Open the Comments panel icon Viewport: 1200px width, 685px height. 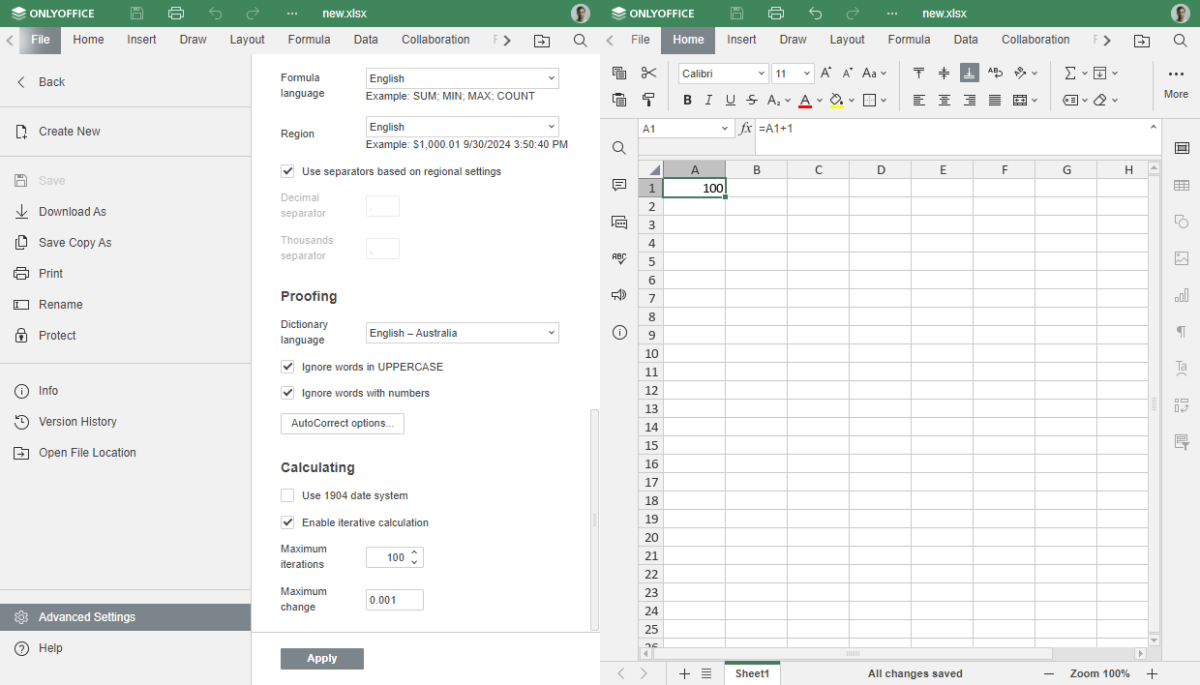(x=618, y=186)
